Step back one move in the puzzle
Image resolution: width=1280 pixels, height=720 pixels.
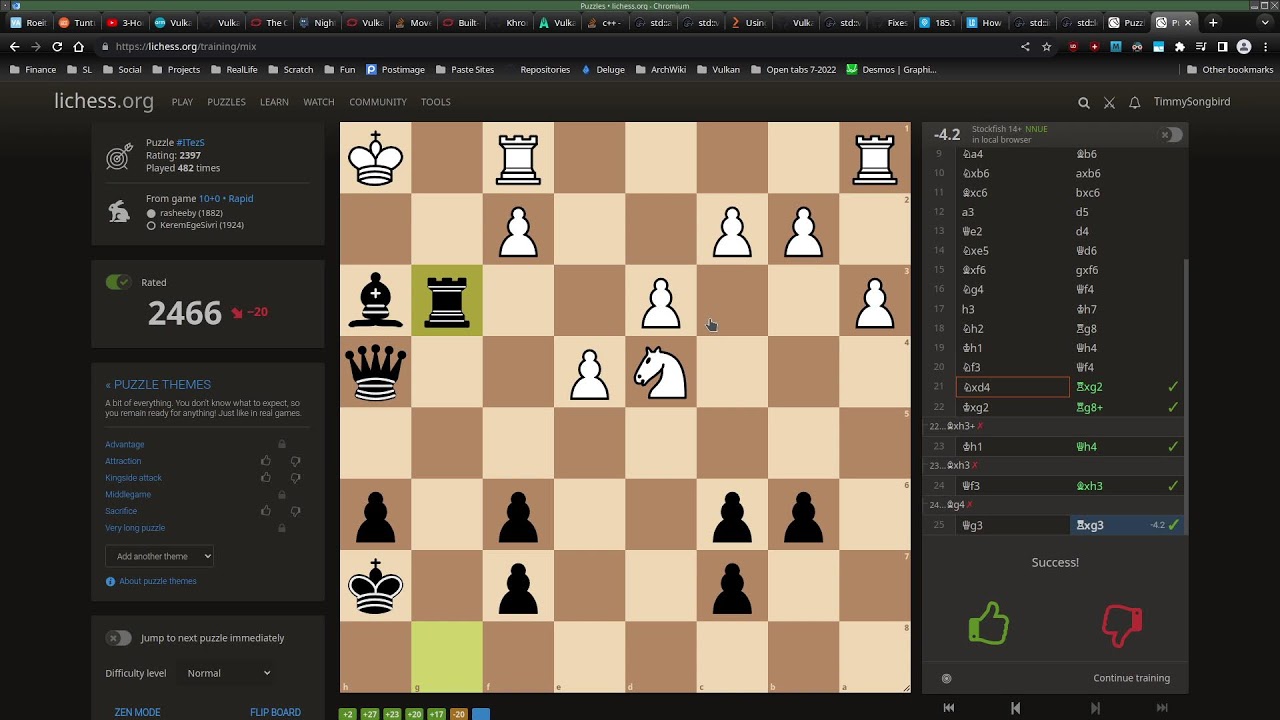pyautogui.click(x=1015, y=708)
